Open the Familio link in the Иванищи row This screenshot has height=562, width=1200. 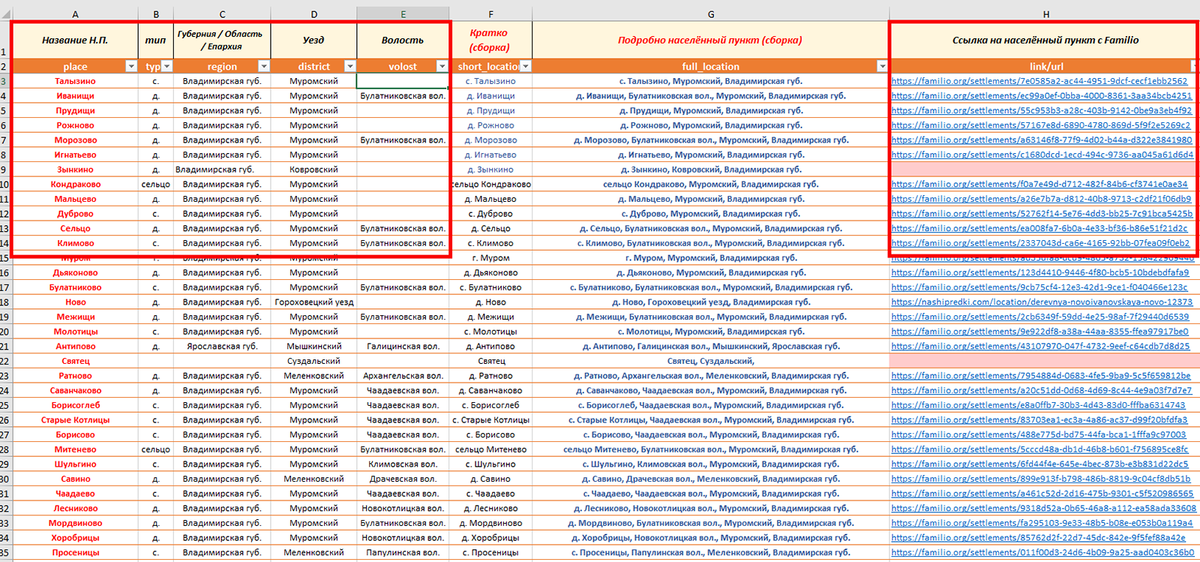click(1040, 95)
